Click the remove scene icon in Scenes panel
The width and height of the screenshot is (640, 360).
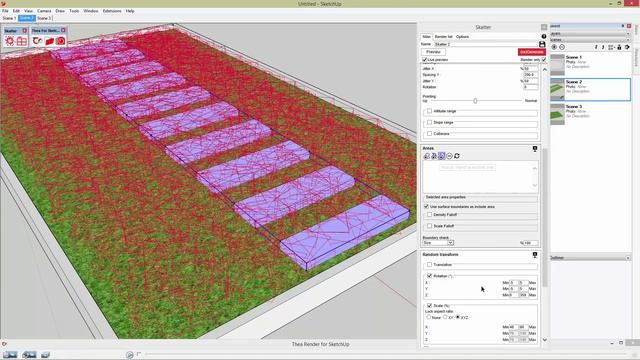(x=562, y=47)
